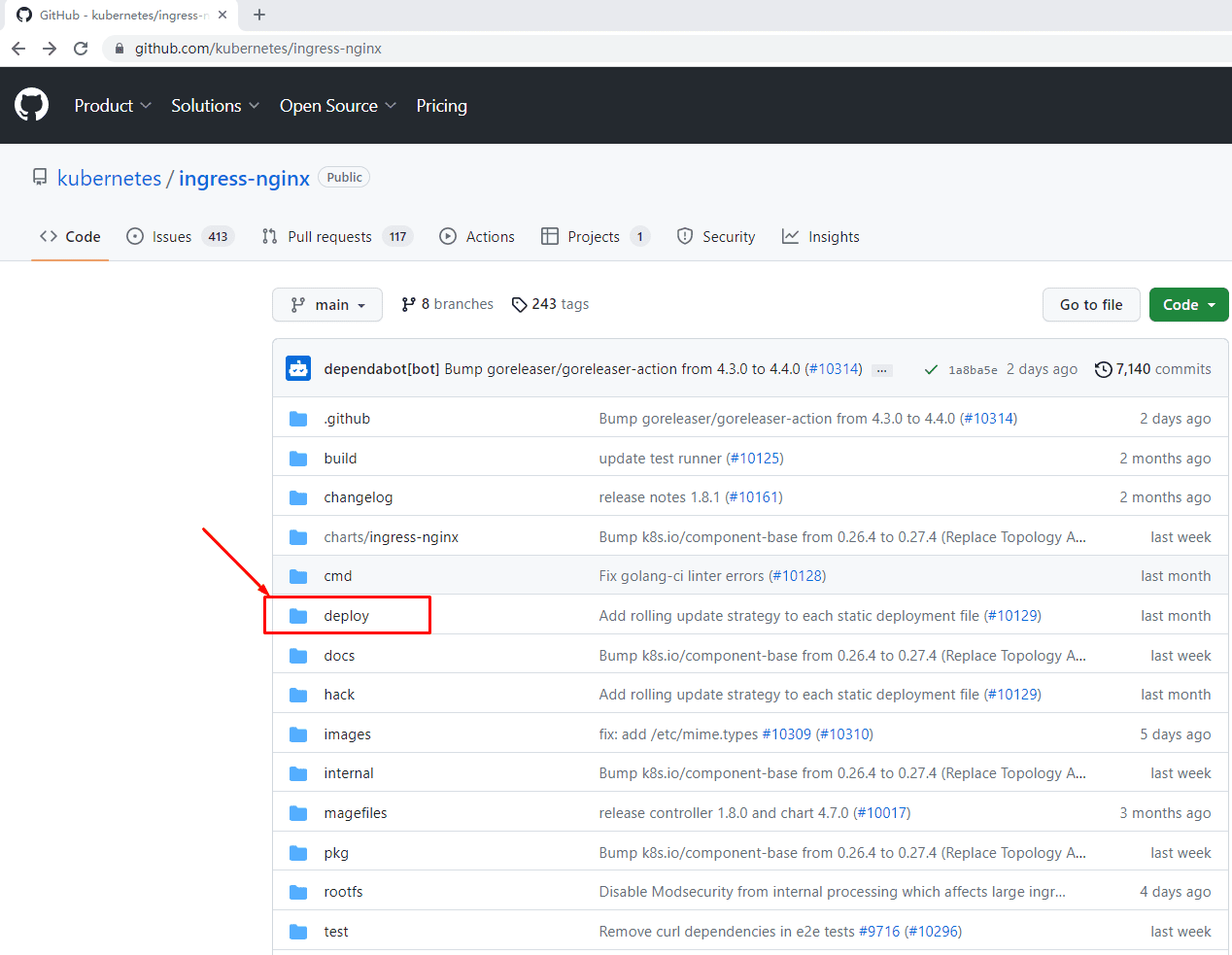Click the green commit status checkmark
The width and height of the screenshot is (1232, 955).
click(x=931, y=369)
